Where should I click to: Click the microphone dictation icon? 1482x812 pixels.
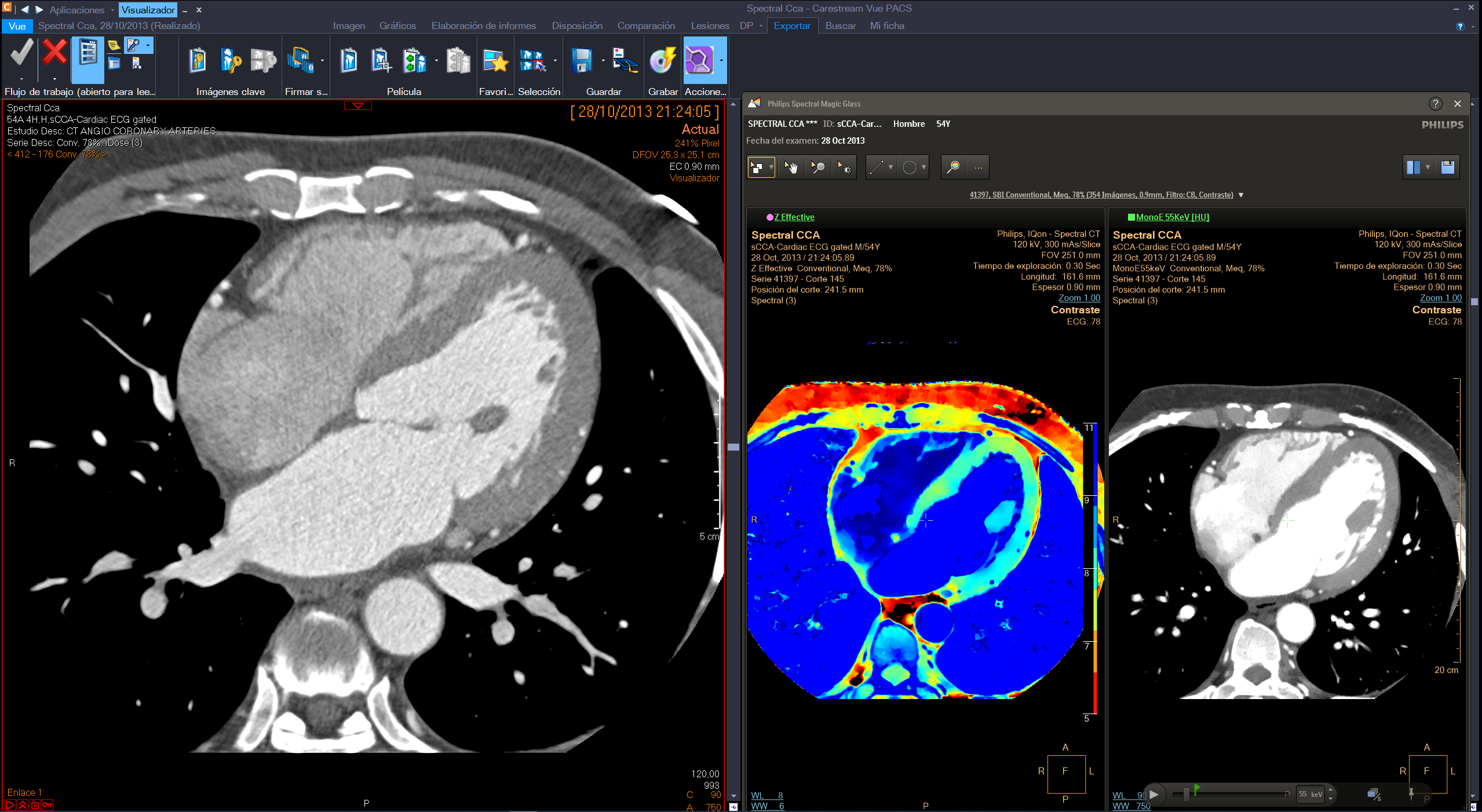coord(134,45)
